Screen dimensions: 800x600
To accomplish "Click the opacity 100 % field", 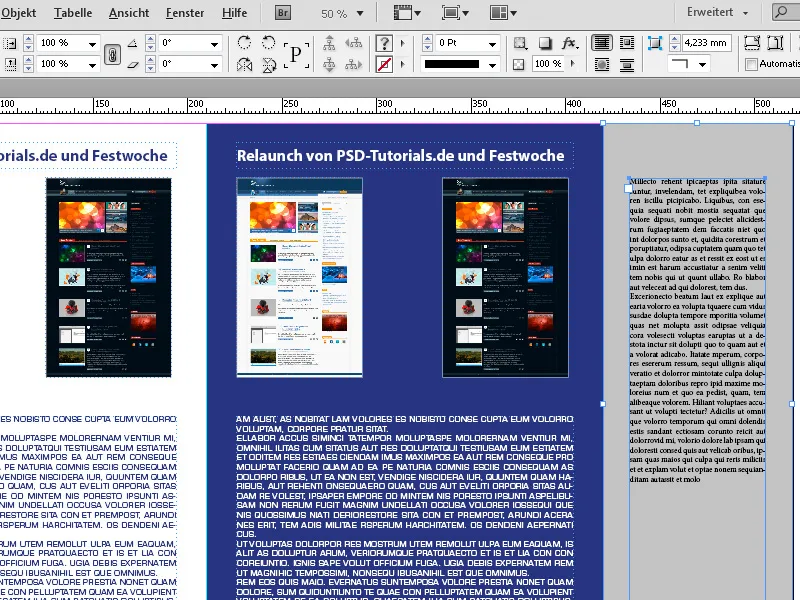I will pyautogui.click(x=548, y=64).
